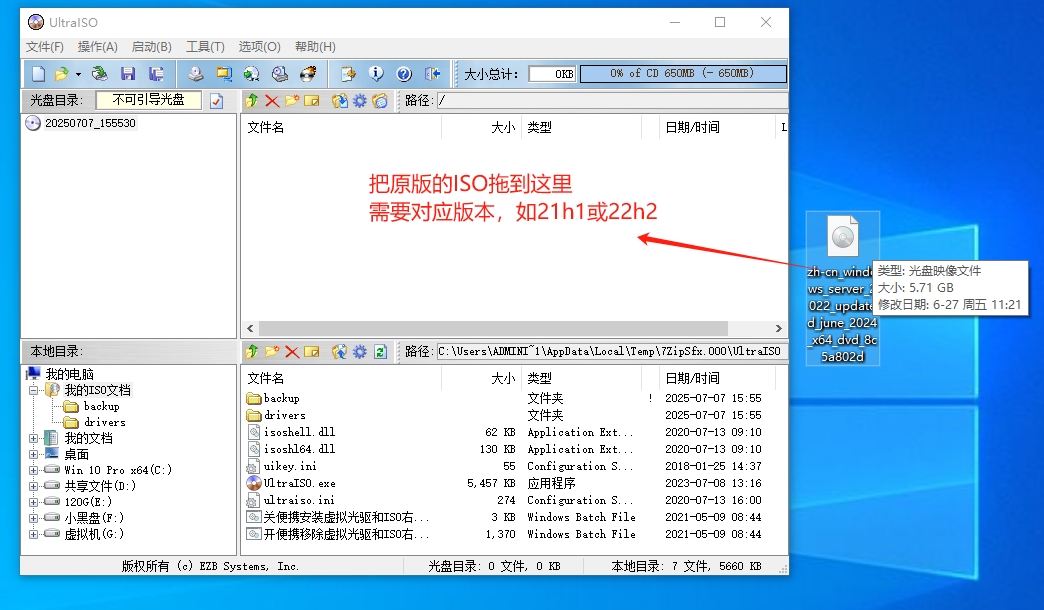Image resolution: width=1044 pixels, height=610 pixels.
Task: Click the Burn CD image flame icon
Action: point(309,74)
